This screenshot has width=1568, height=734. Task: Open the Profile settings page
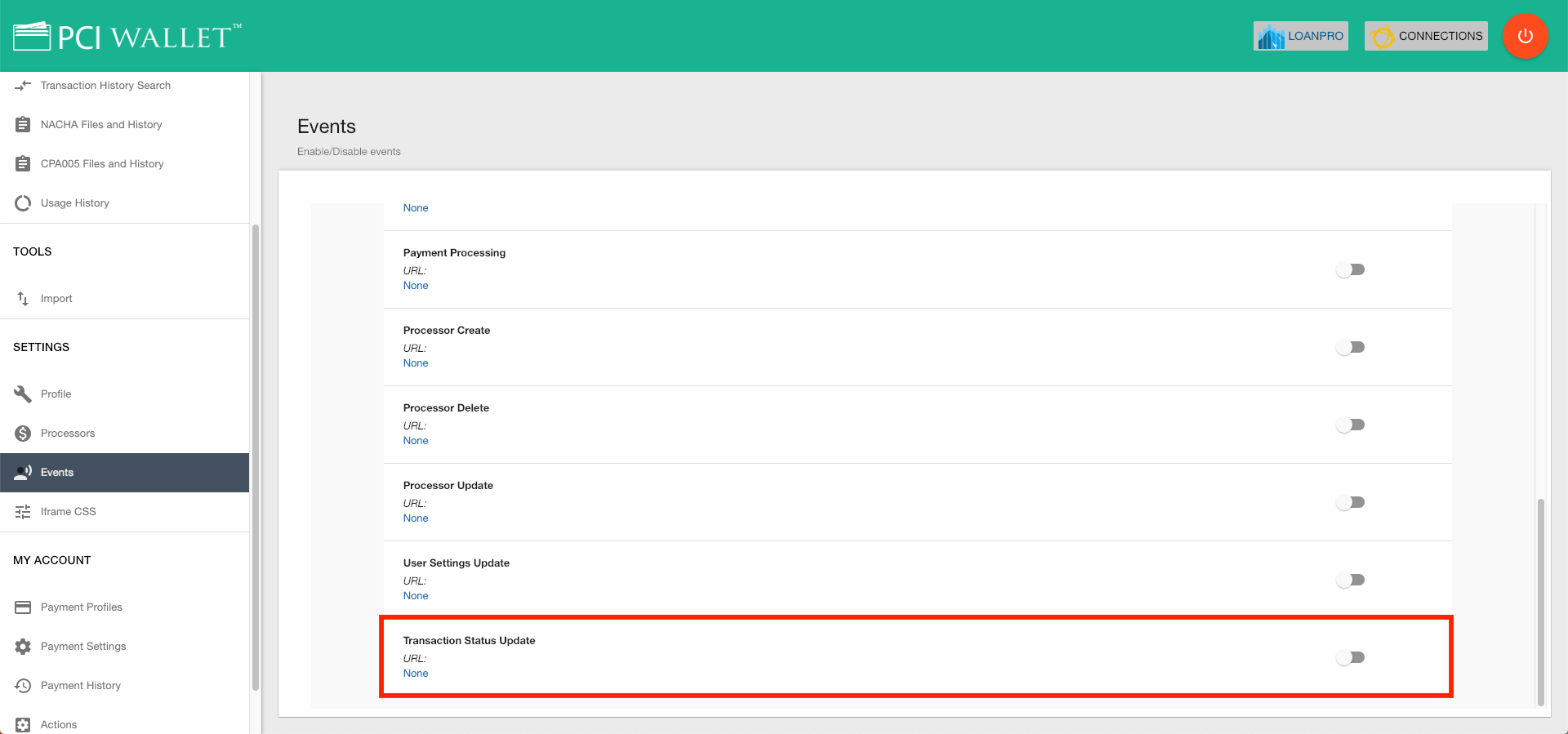124,394
